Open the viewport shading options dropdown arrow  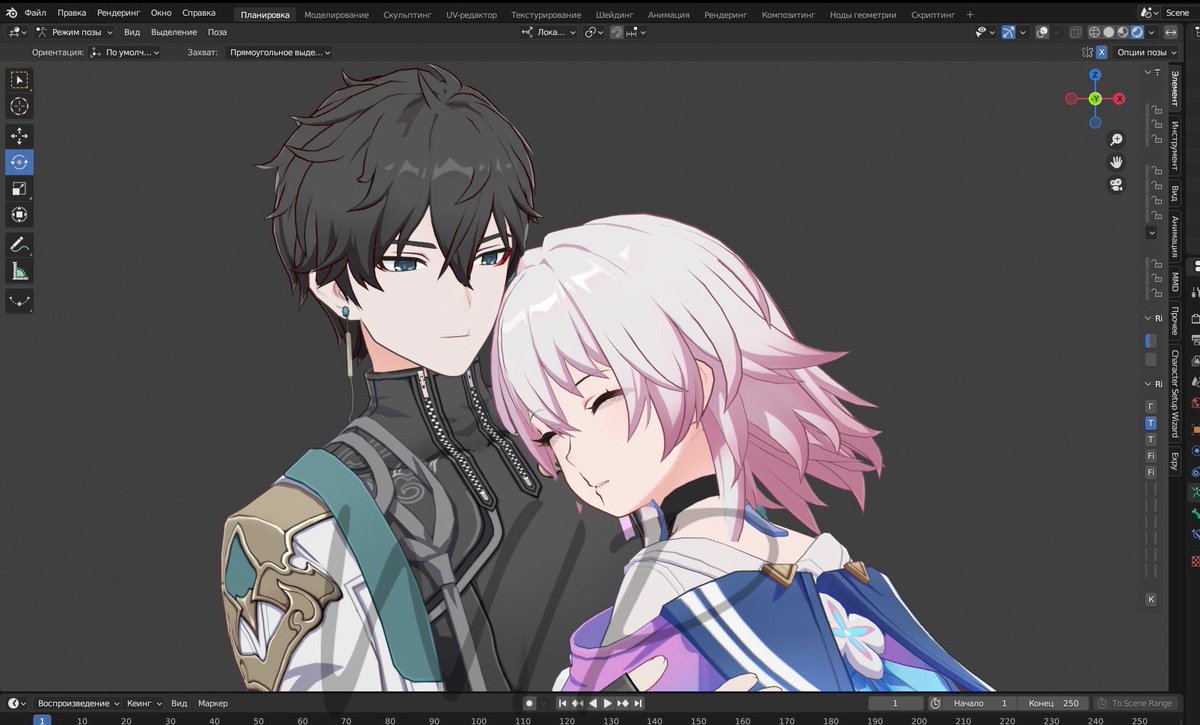(1151, 32)
